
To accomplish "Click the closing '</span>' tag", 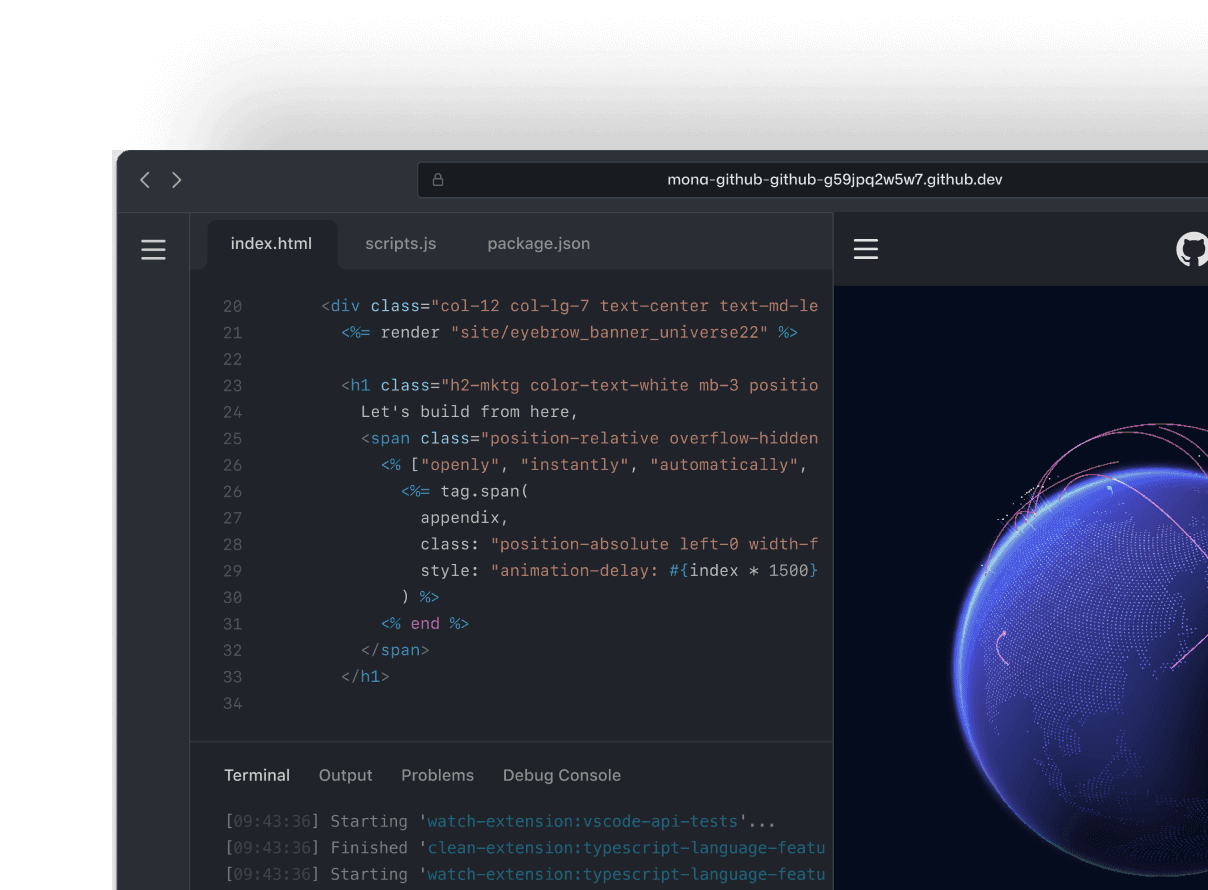I will (x=395, y=650).
